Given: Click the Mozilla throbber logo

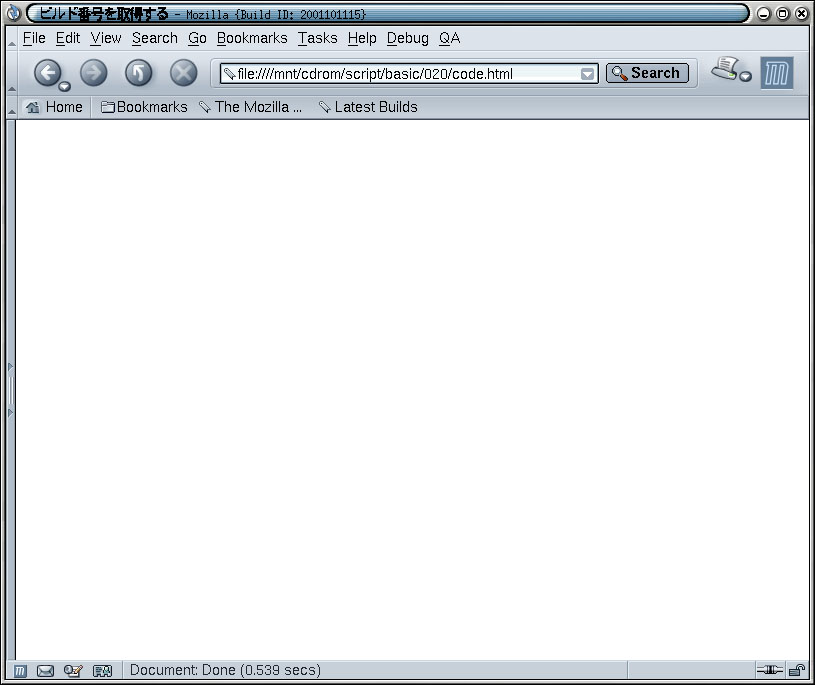Looking at the screenshot, I should pos(777,73).
